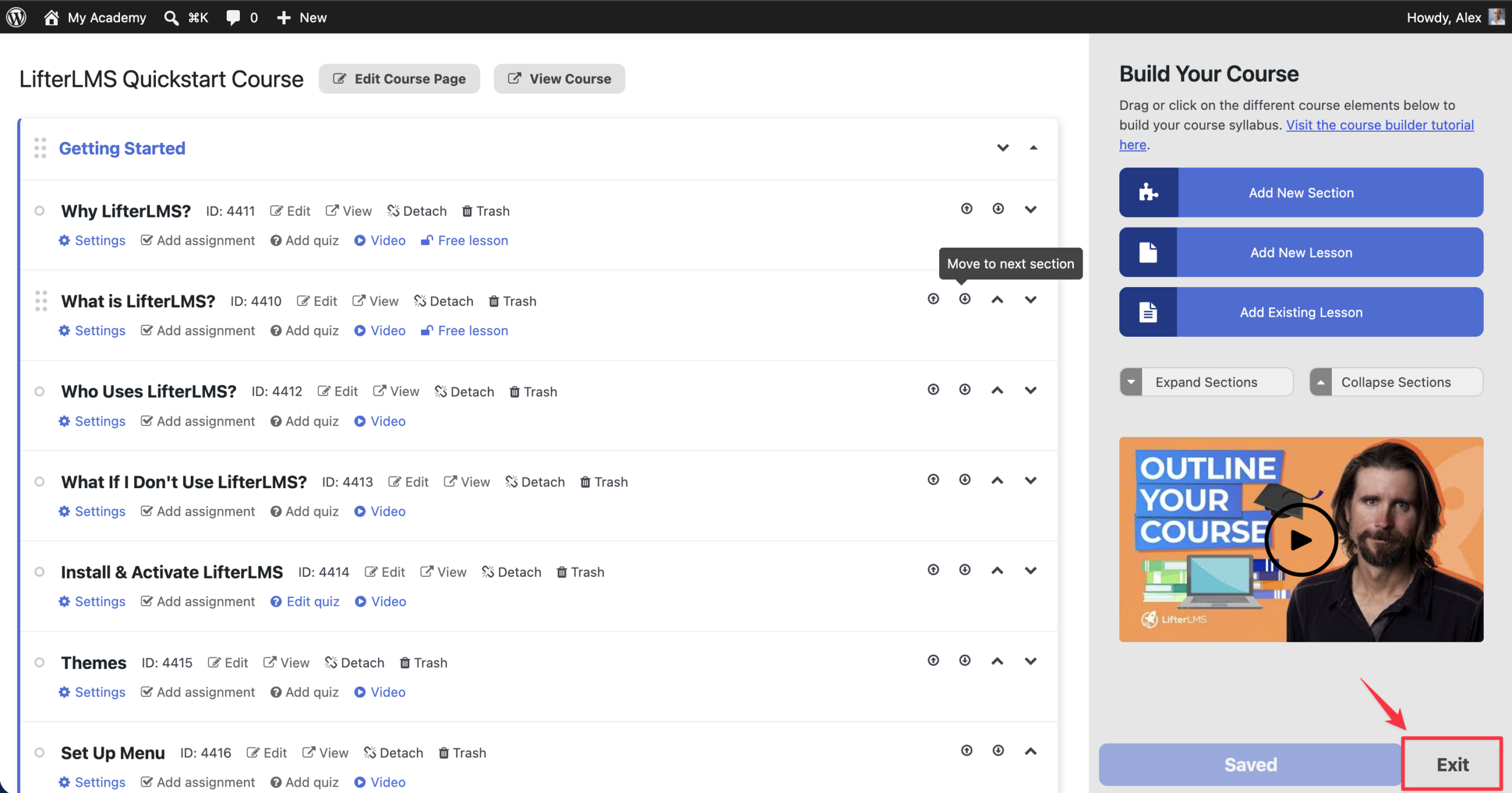Grab the Getting Started section drag handle
This screenshot has height=793, width=1512.
[x=40, y=148]
